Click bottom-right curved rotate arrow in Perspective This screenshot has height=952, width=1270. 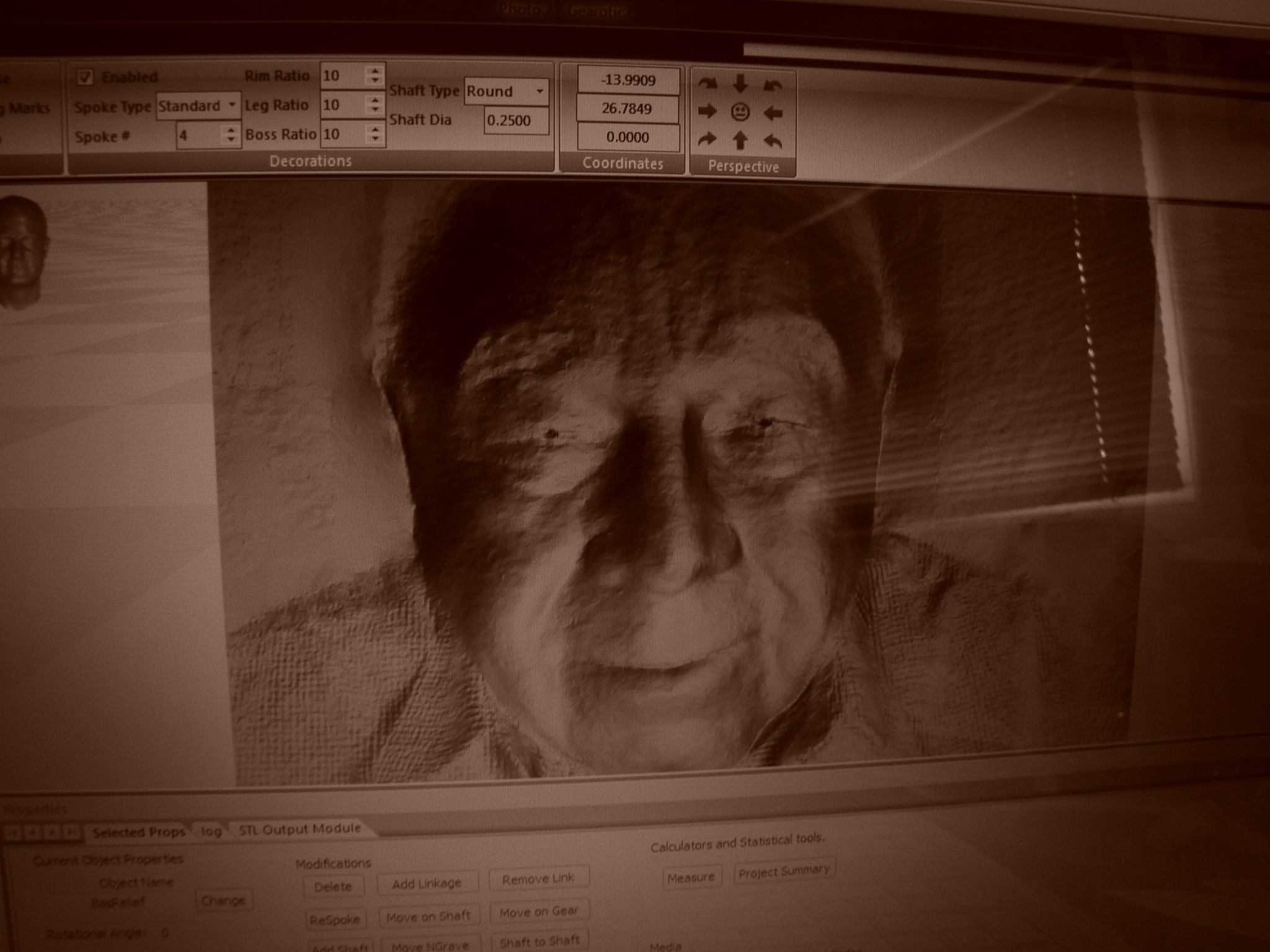pyautogui.click(x=773, y=142)
